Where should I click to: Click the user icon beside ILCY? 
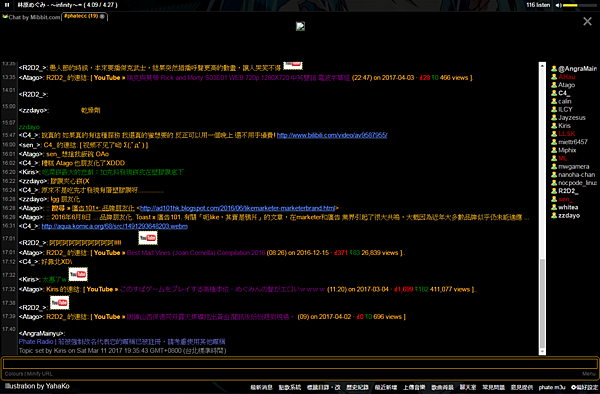(554, 109)
